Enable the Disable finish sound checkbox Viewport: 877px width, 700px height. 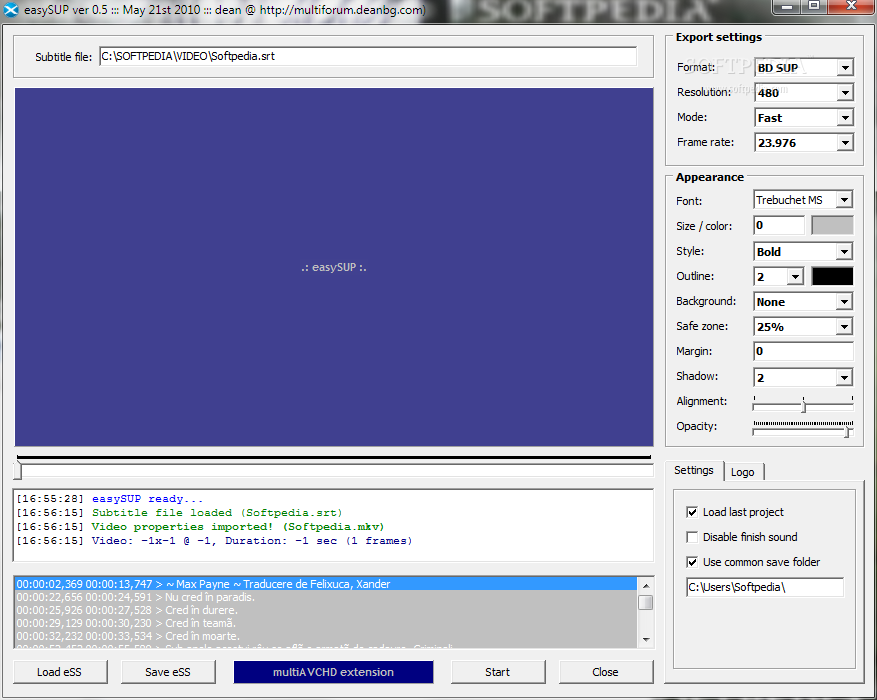coord(692,537)
